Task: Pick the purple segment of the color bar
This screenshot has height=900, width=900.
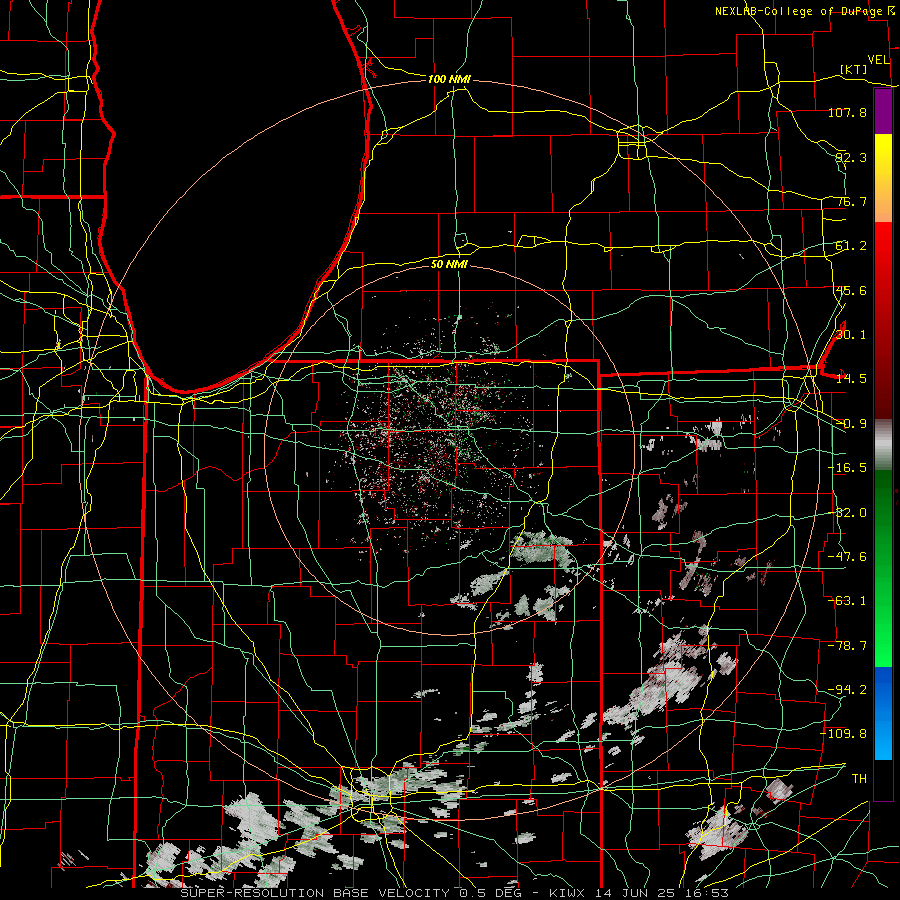Action: click(883, 111)
